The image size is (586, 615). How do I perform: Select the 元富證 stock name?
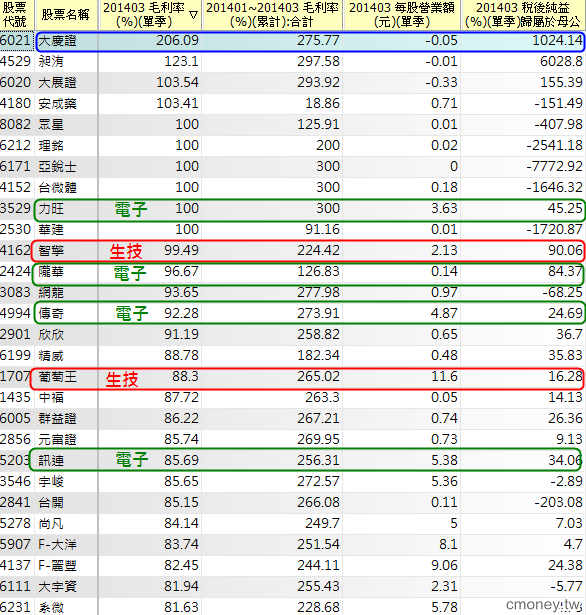point(57,440)
